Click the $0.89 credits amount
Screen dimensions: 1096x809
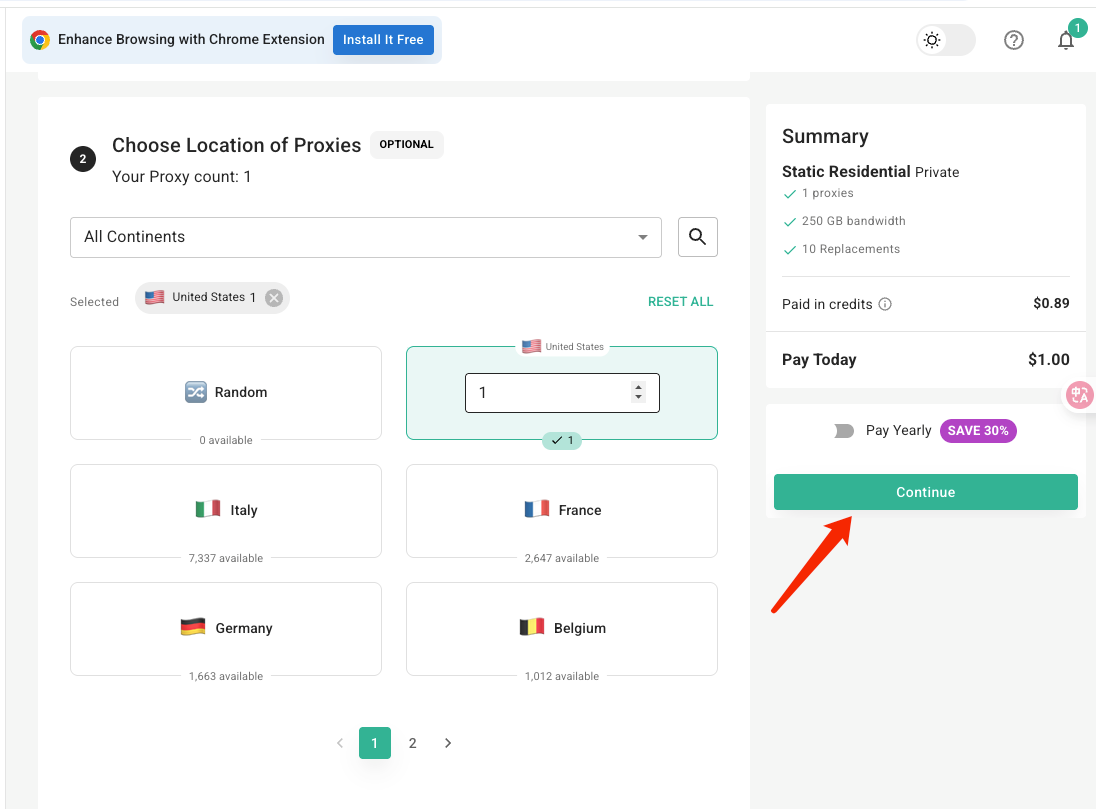[1051, 303]
